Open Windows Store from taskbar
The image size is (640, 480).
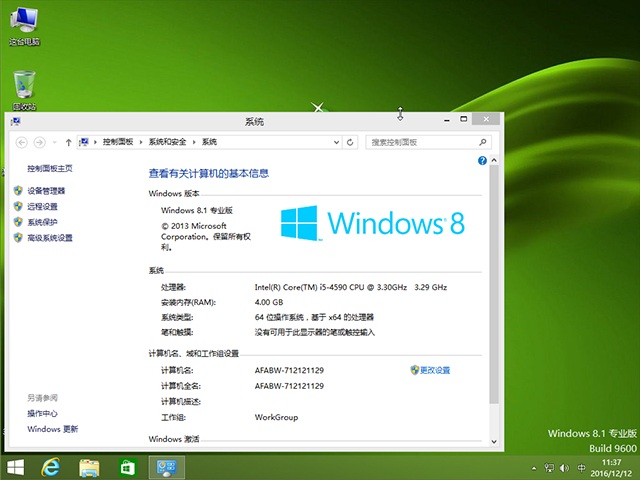pyautogui.click(x=127, y=467)
